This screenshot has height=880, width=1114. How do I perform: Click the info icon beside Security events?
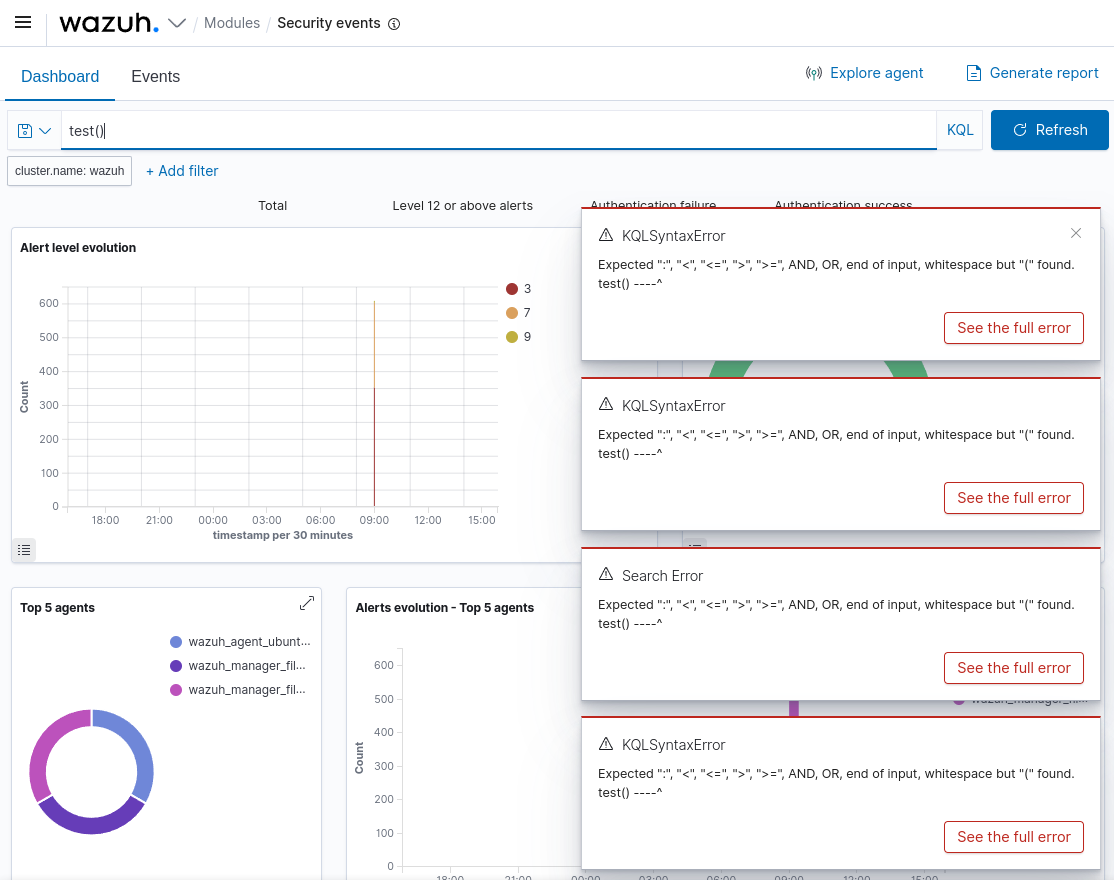tap(393, 23)
